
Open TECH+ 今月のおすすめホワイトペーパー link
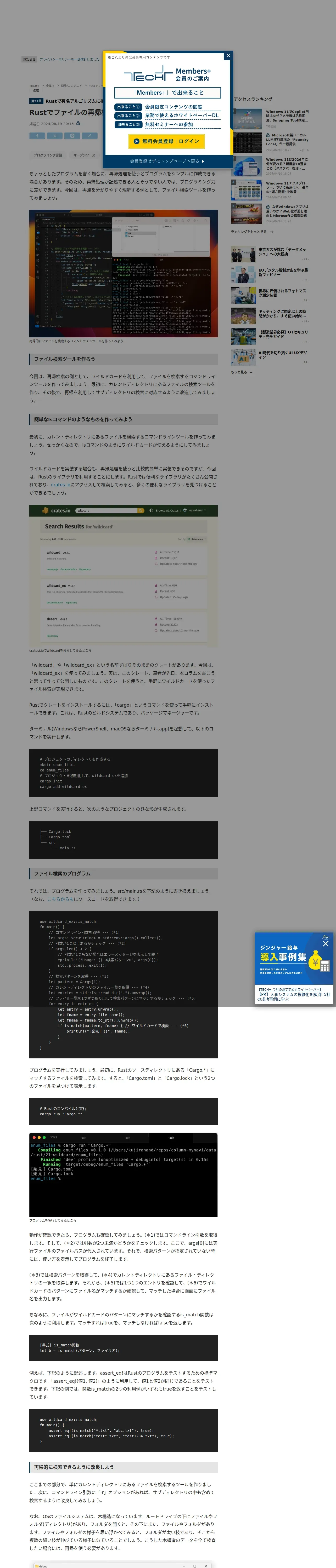[290, 990]
